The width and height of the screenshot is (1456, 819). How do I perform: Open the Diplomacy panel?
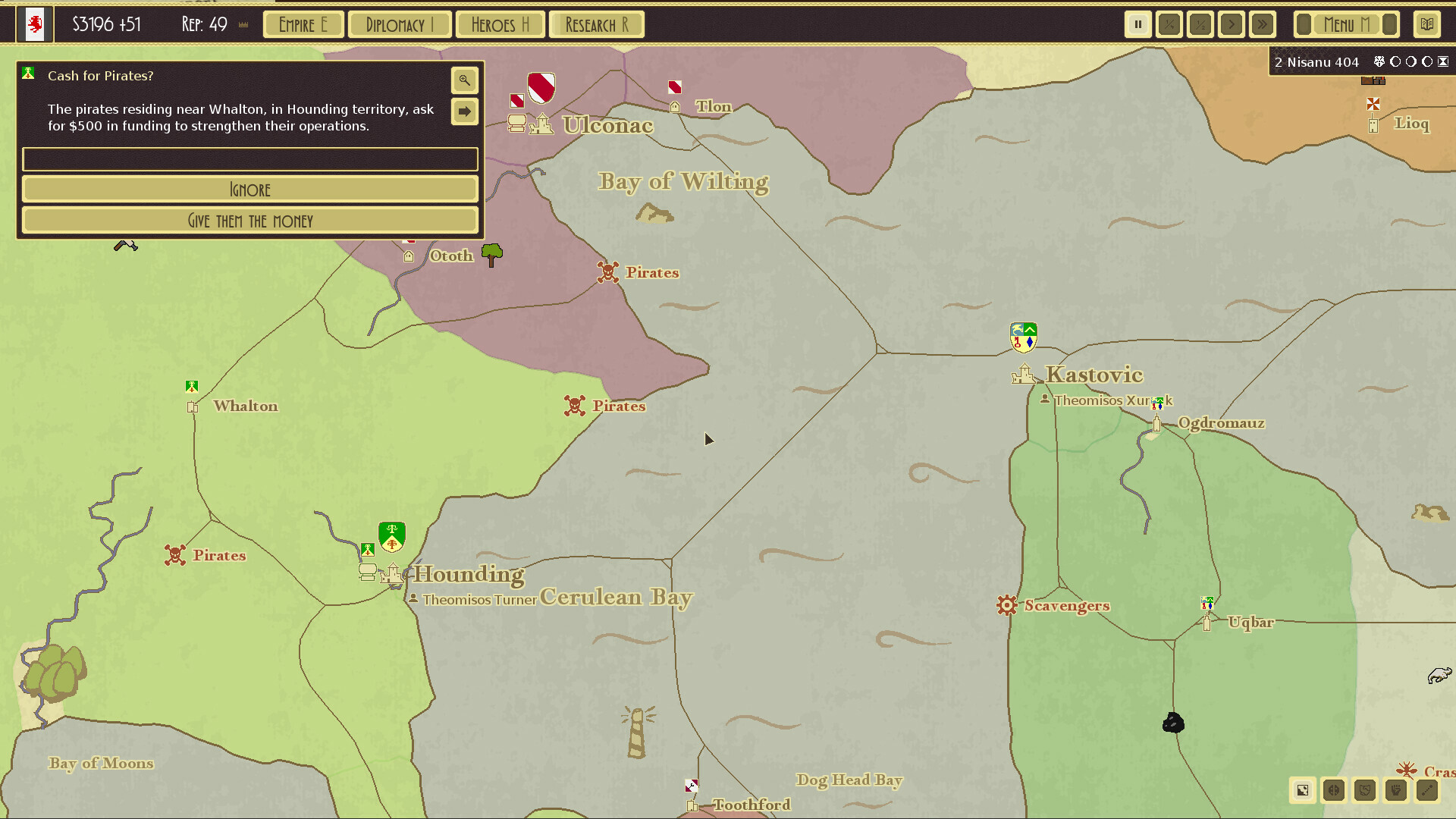coord(400,24)
